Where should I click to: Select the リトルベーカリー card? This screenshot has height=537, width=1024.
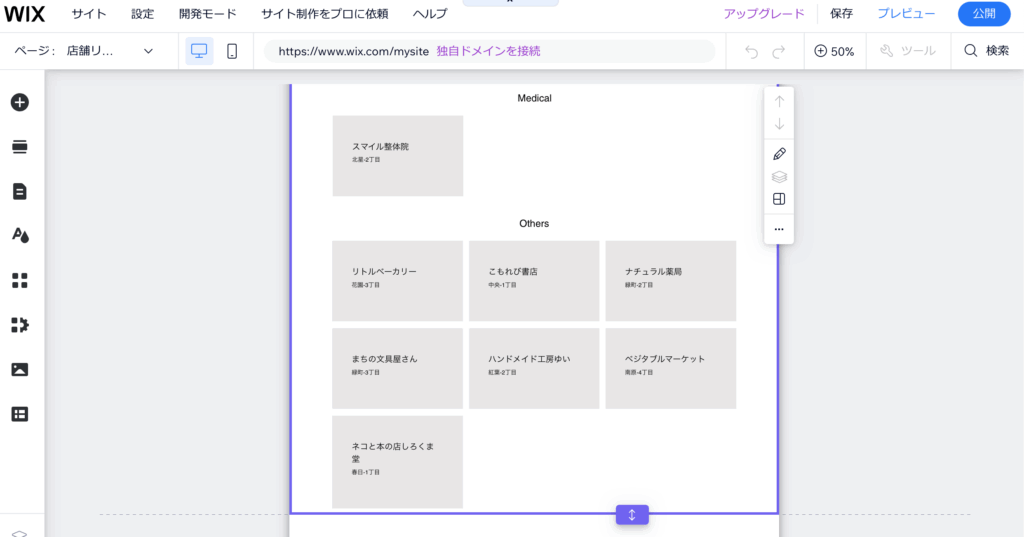pos(398,281)
